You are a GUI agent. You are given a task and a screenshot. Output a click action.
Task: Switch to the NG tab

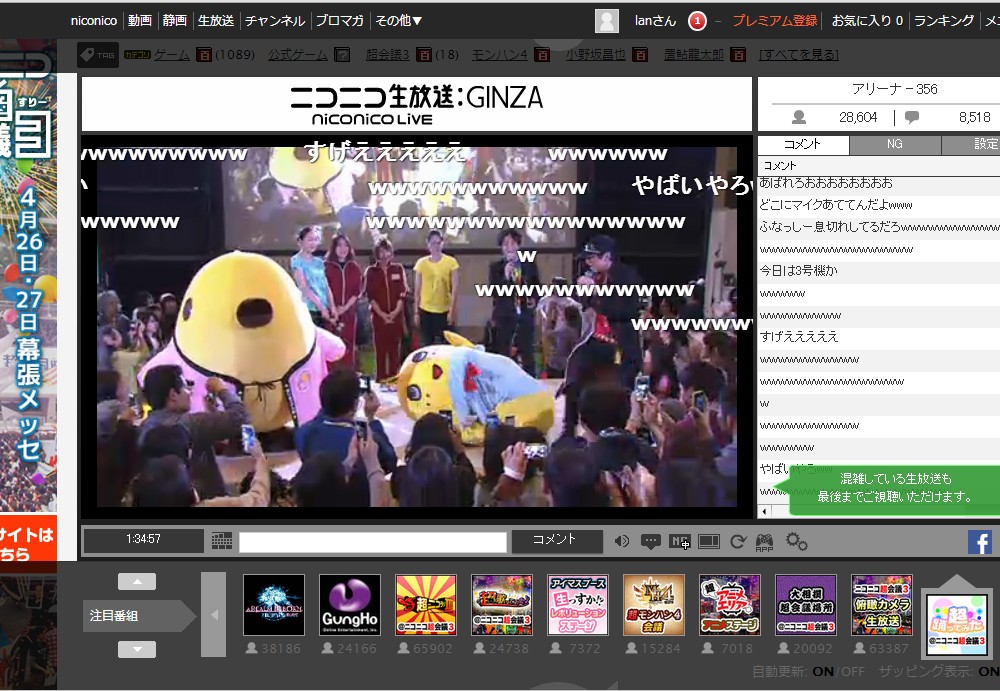[895, 144]
